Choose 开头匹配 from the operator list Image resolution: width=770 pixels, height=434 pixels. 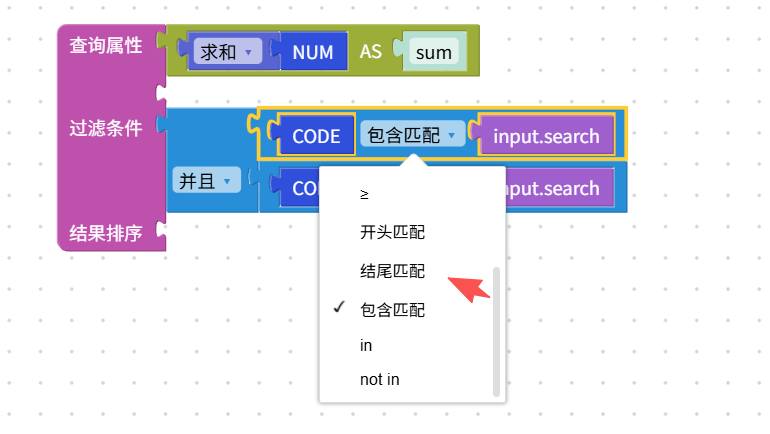pyautogui.click(x=392, y=232)
